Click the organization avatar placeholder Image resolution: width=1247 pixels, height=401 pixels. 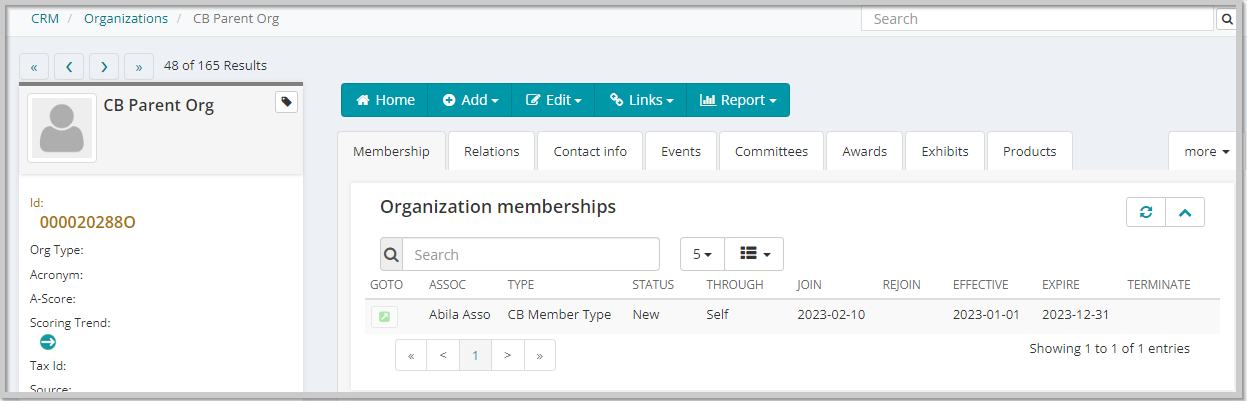62,128
